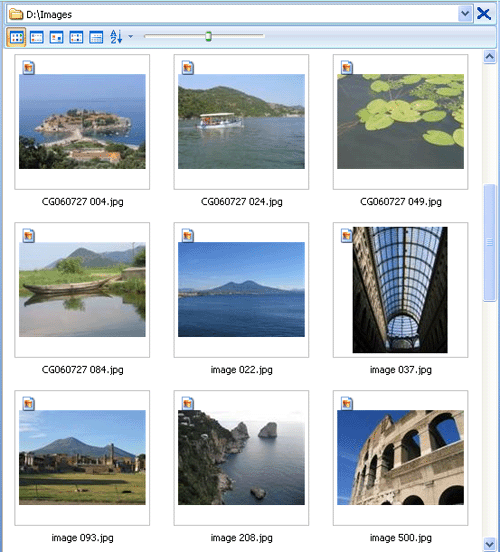
Task: Switch to the second view mode icon
Action: coord(37,37)
